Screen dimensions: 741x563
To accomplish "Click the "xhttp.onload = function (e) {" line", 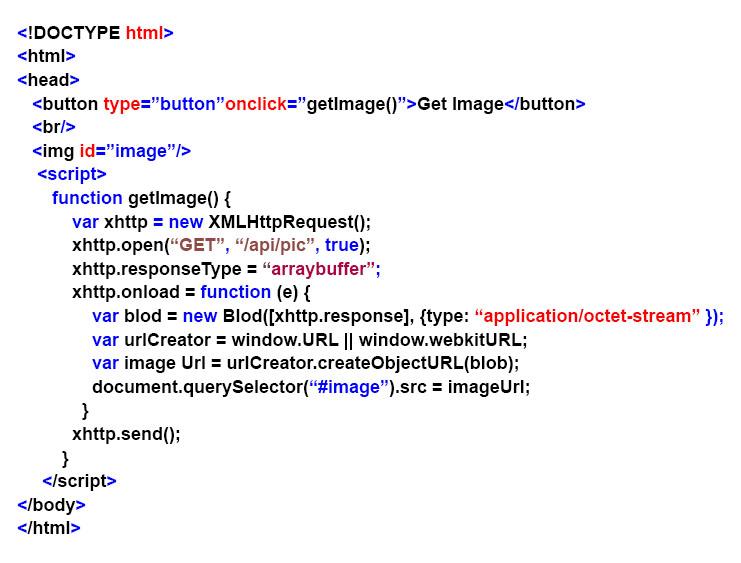I will [191, 293].
